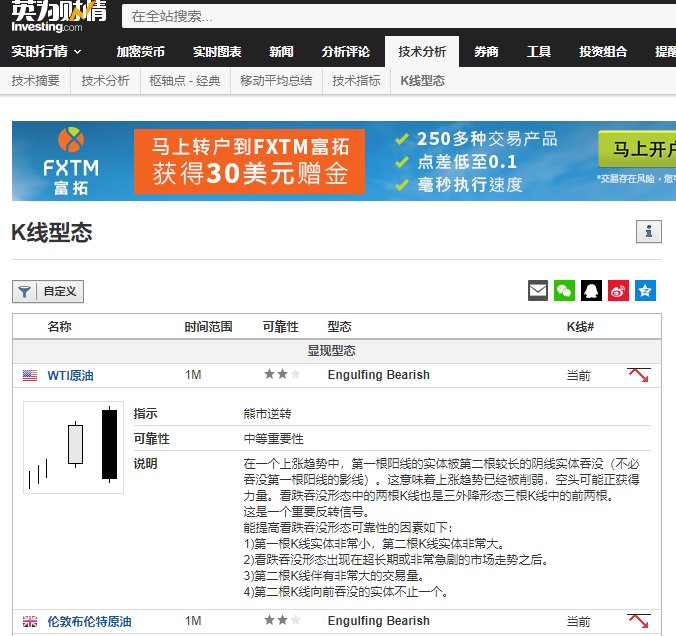The height and width of the screenshot is (636, 676).
Task: Open the 分析评论 menu
Action: pos(346,52)
